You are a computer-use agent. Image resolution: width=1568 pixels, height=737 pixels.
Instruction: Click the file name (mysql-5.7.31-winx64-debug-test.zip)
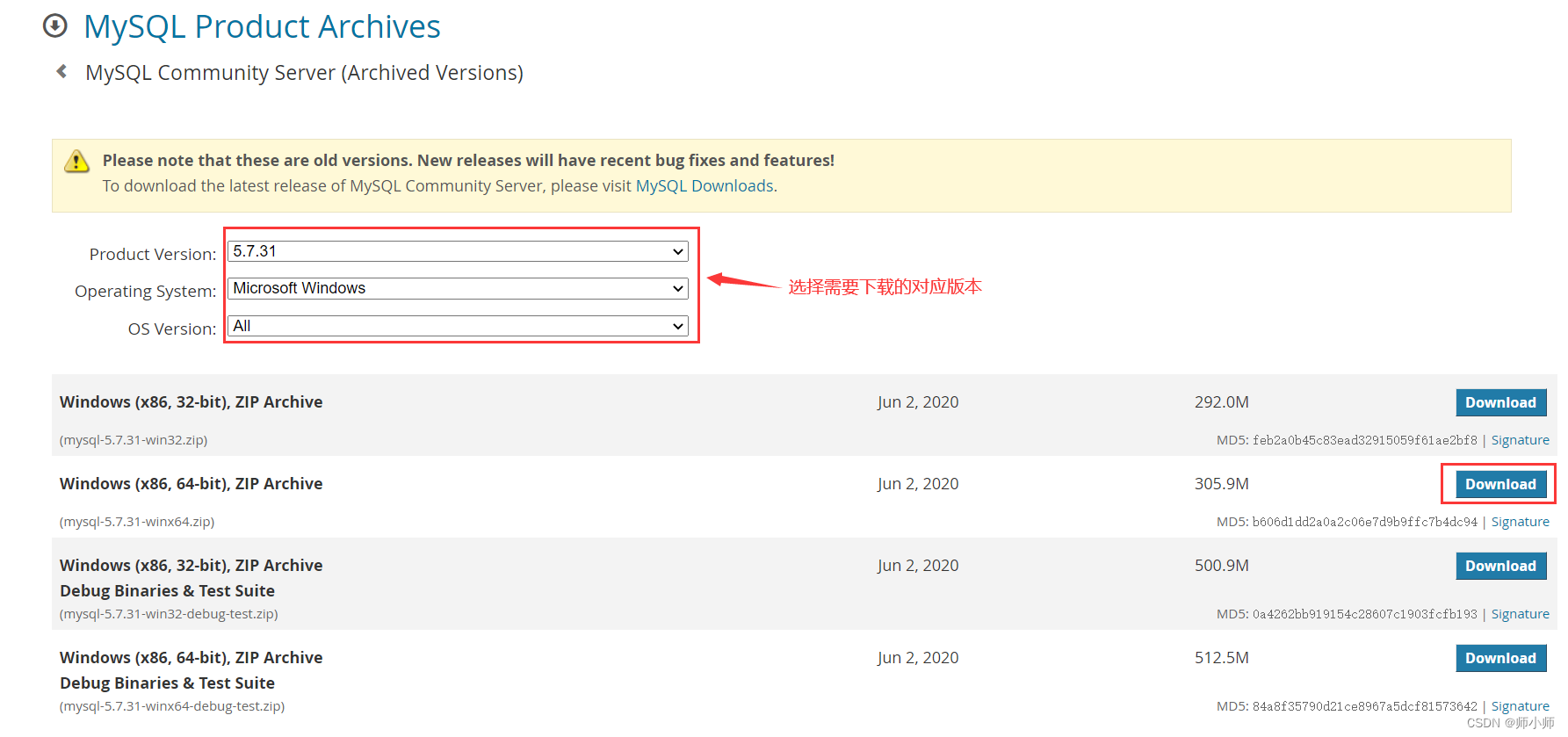[172, 706]
